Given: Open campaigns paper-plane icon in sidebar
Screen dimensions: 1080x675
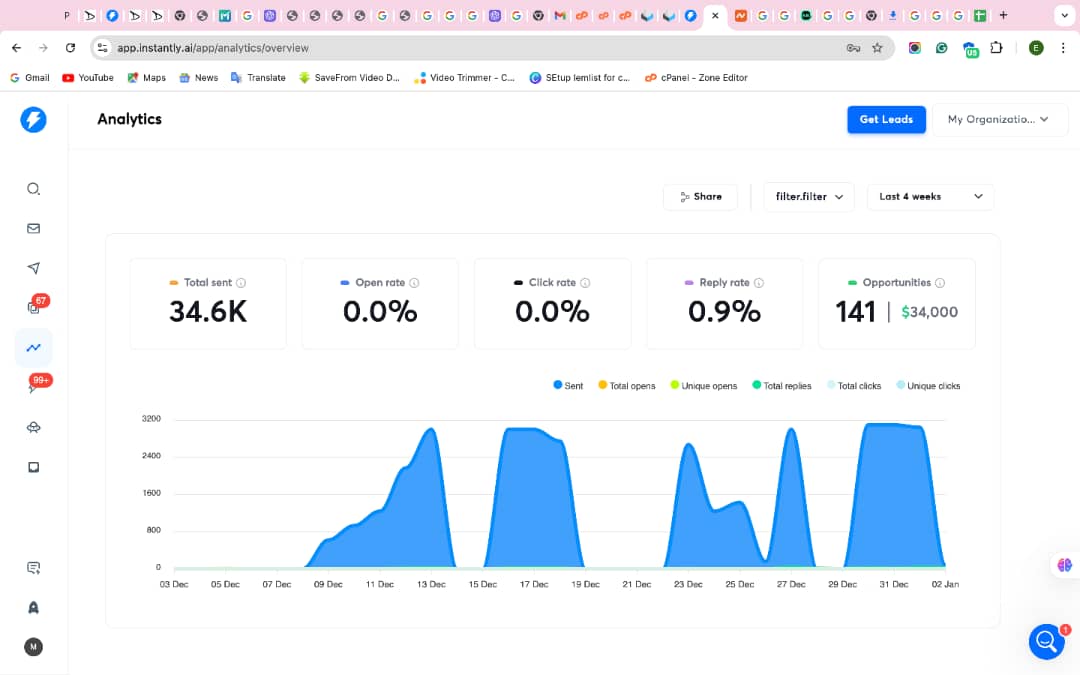Looking at the screenshot, I should click(x=33, y=268).
